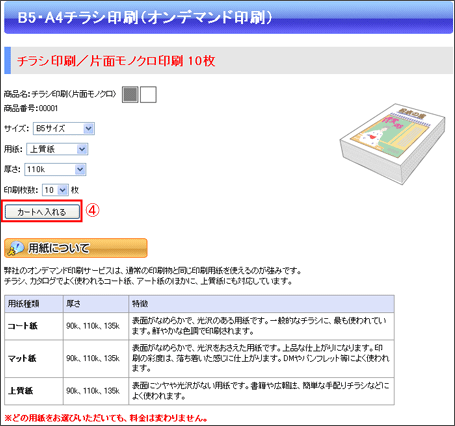Viewport: 455px width, 426px height.
Task: Click the flyer stack product image
Action: pos(393,143)
